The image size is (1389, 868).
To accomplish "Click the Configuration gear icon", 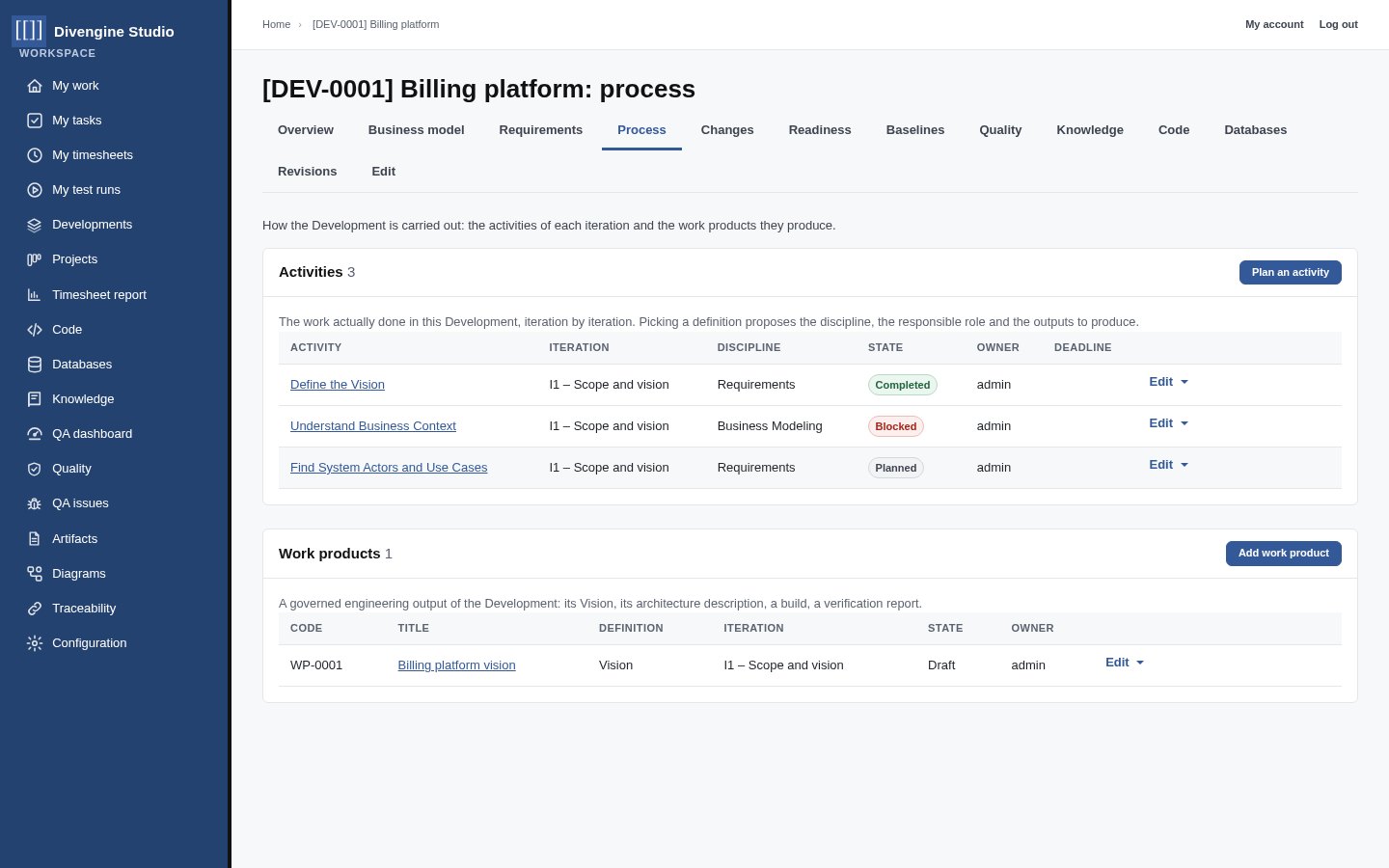I will 35,643.
